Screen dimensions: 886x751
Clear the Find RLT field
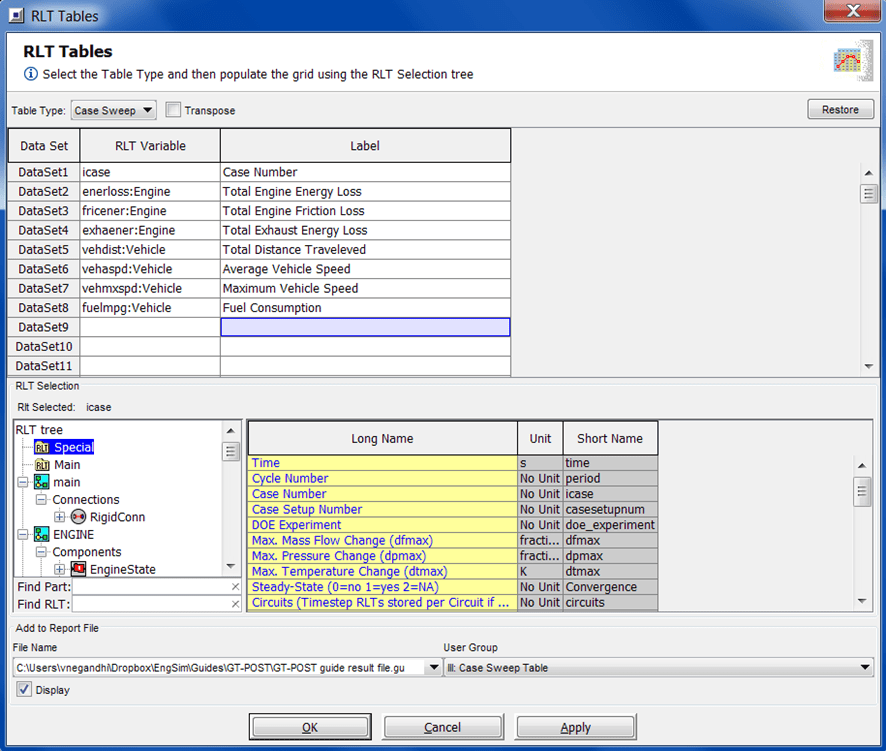click(235, 604)
